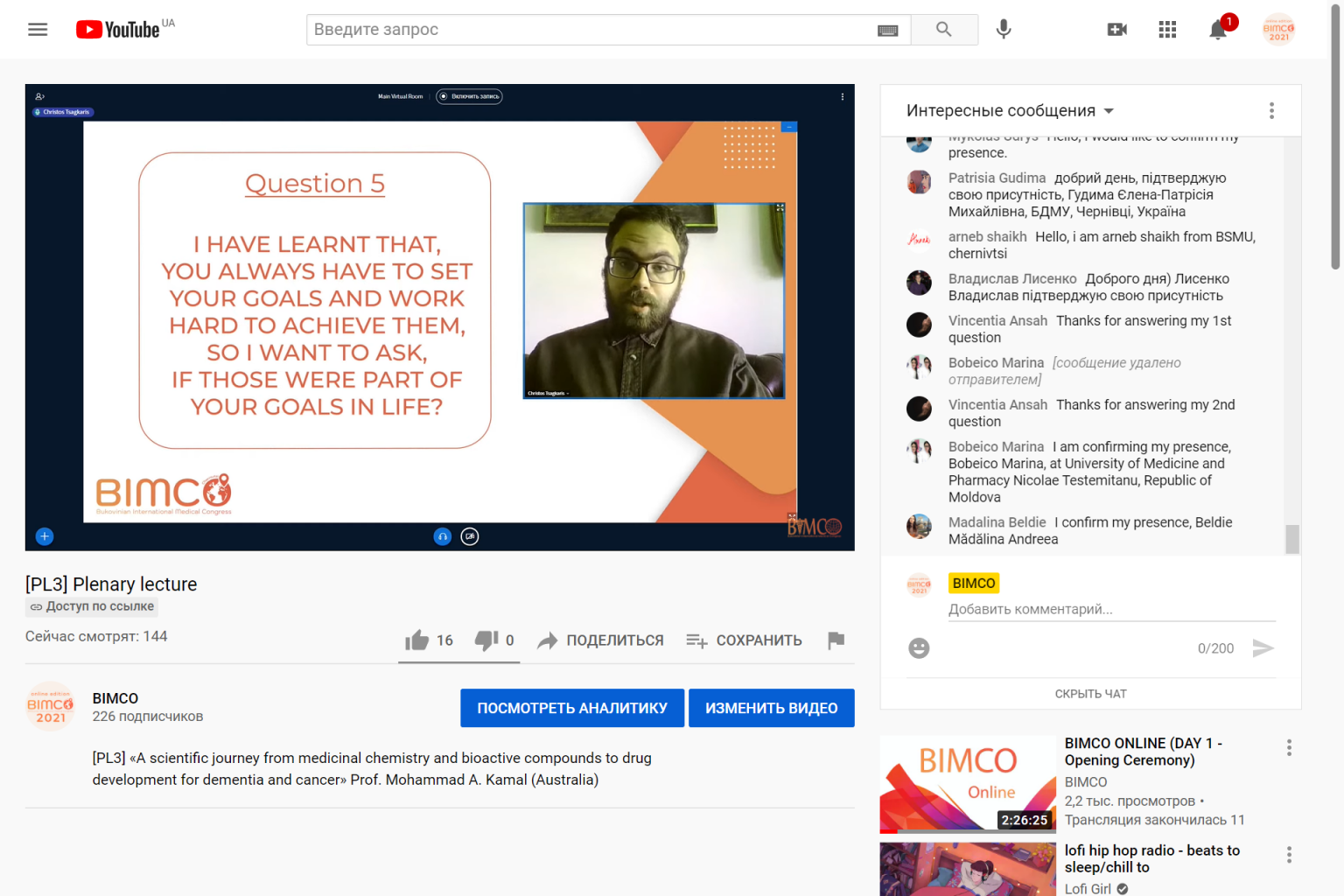Start voice search with microphone icon
The width and height of the screenshot is (1344, 896).
1004,30
